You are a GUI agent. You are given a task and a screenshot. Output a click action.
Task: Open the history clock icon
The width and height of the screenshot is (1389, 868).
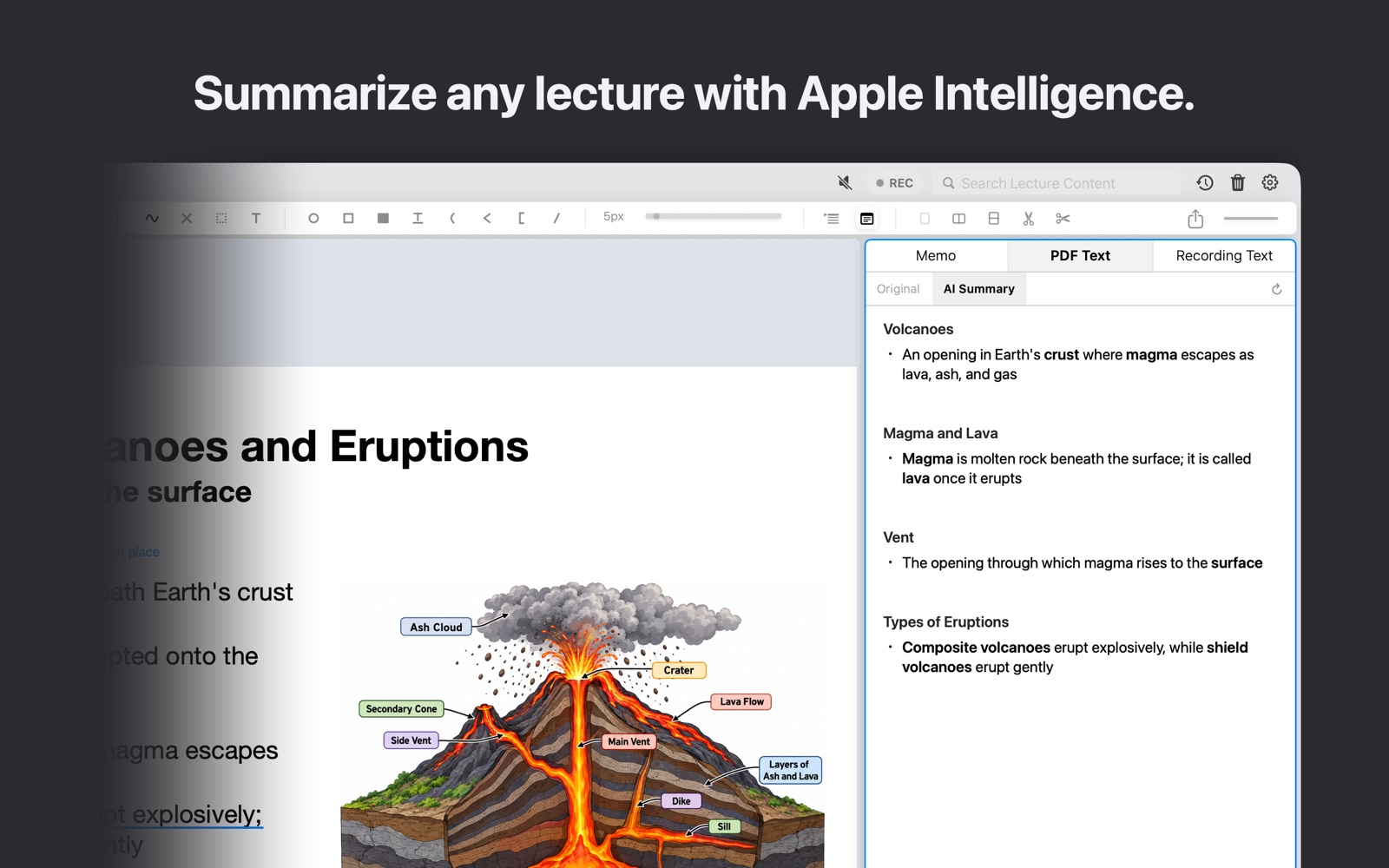tap(1205, 182)
